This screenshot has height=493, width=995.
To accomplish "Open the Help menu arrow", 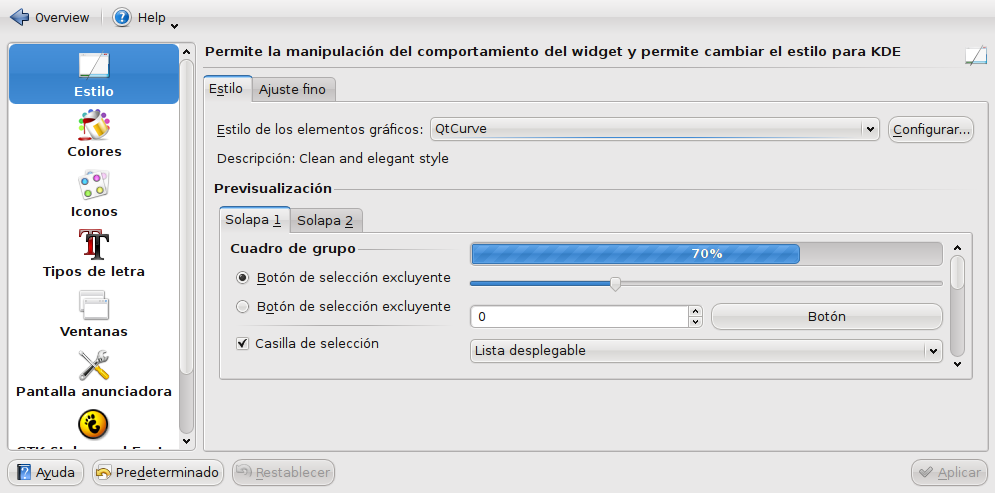I will [x=175, y=27].
